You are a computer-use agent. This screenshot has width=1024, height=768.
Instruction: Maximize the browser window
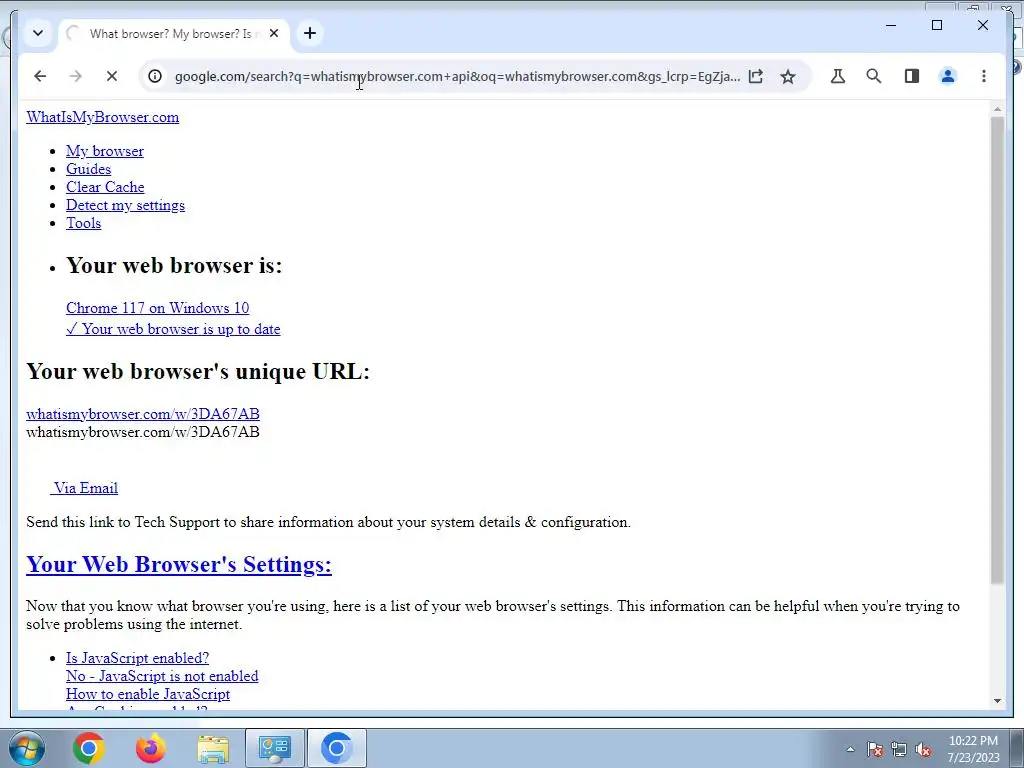pyautogui.click(x=936, y=25)
